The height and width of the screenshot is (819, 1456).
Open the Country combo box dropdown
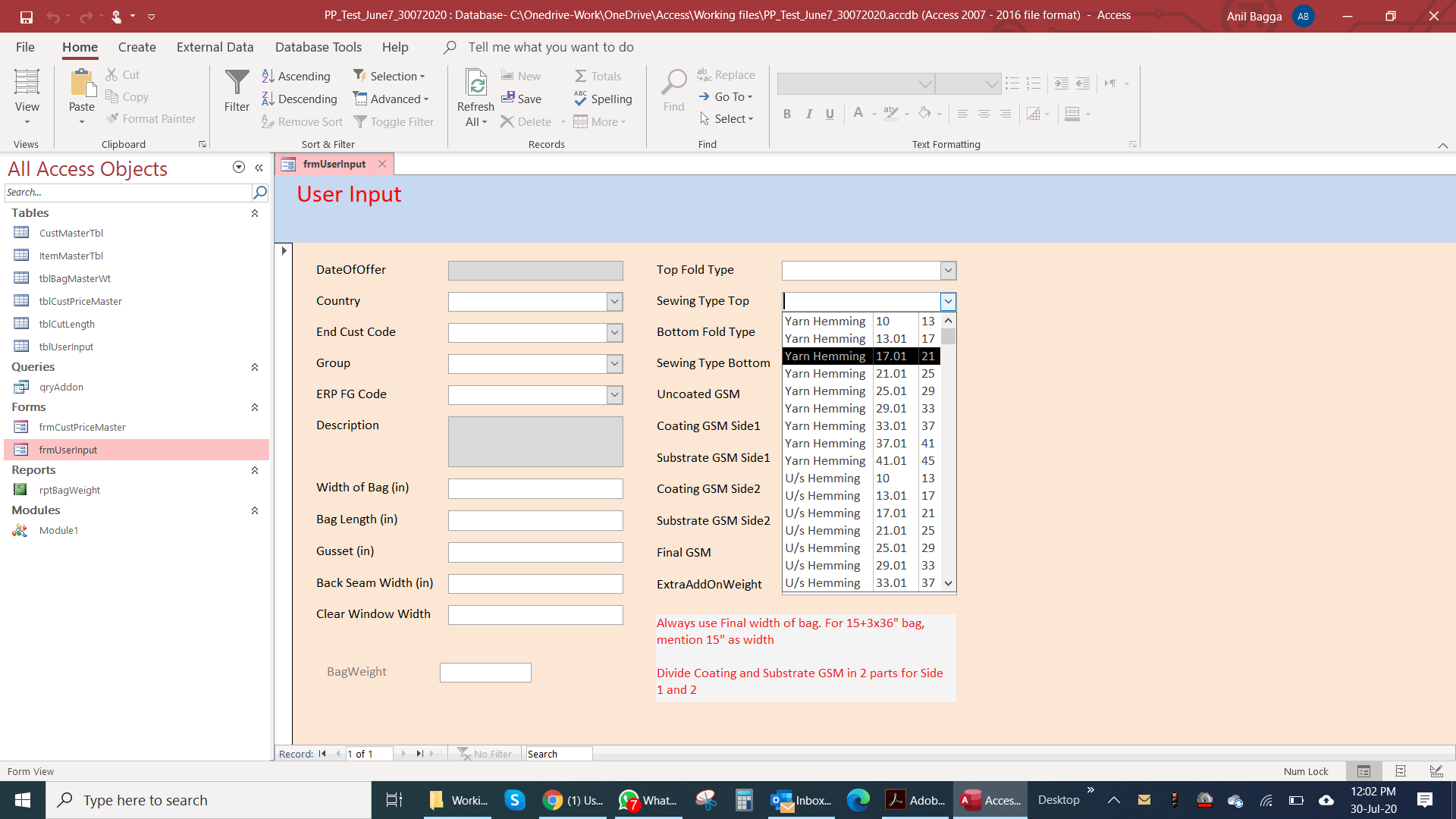point(614,302)
